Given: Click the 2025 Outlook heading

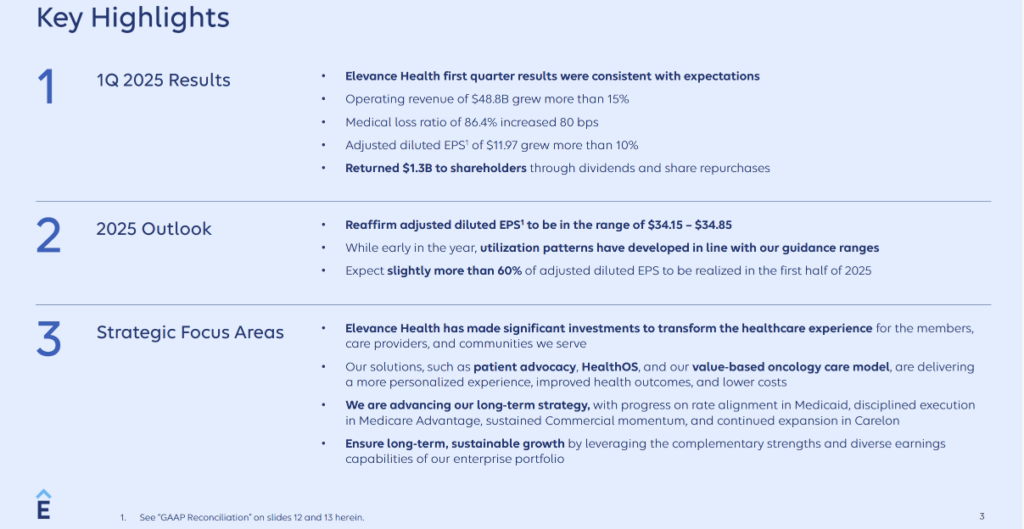Looking at the screenshot, I should (x=154, y=229).
